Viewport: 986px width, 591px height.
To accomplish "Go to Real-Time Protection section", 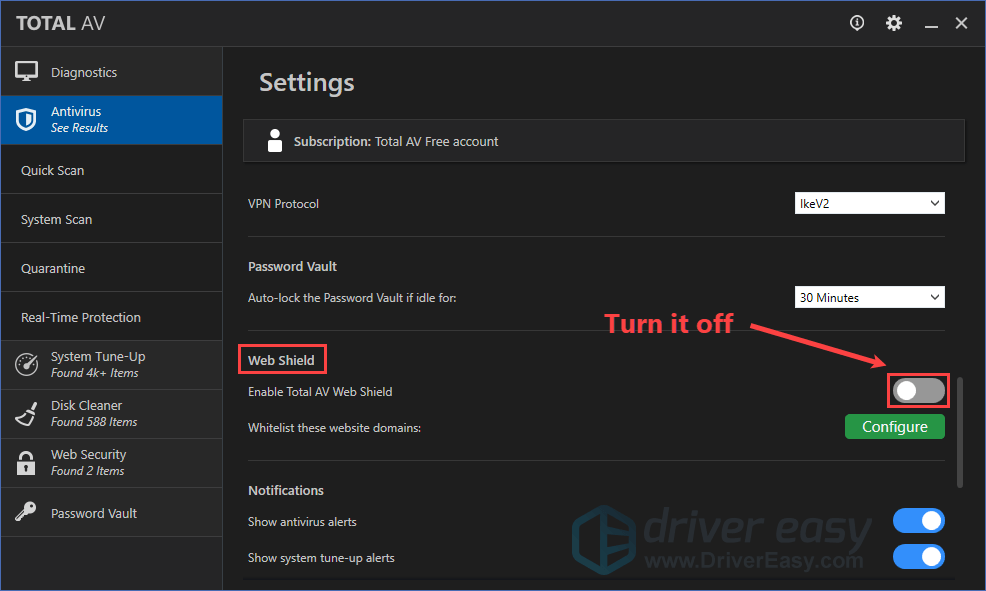I will 81,317.
